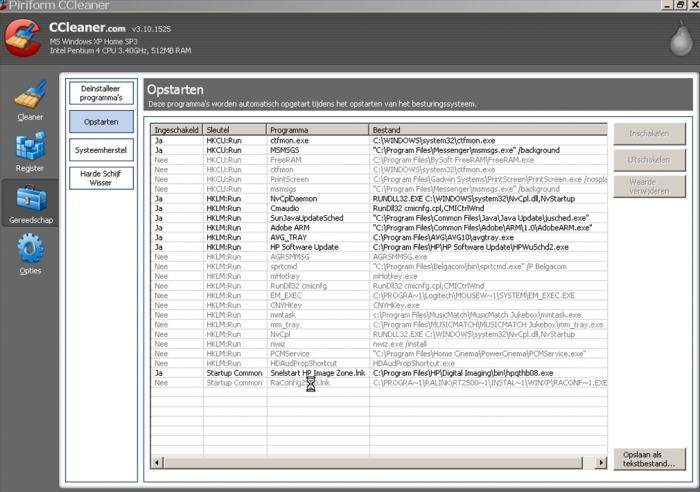700x492 pixels.
Task: Select the Cmaudio startup entry
Action: point(379,208)
